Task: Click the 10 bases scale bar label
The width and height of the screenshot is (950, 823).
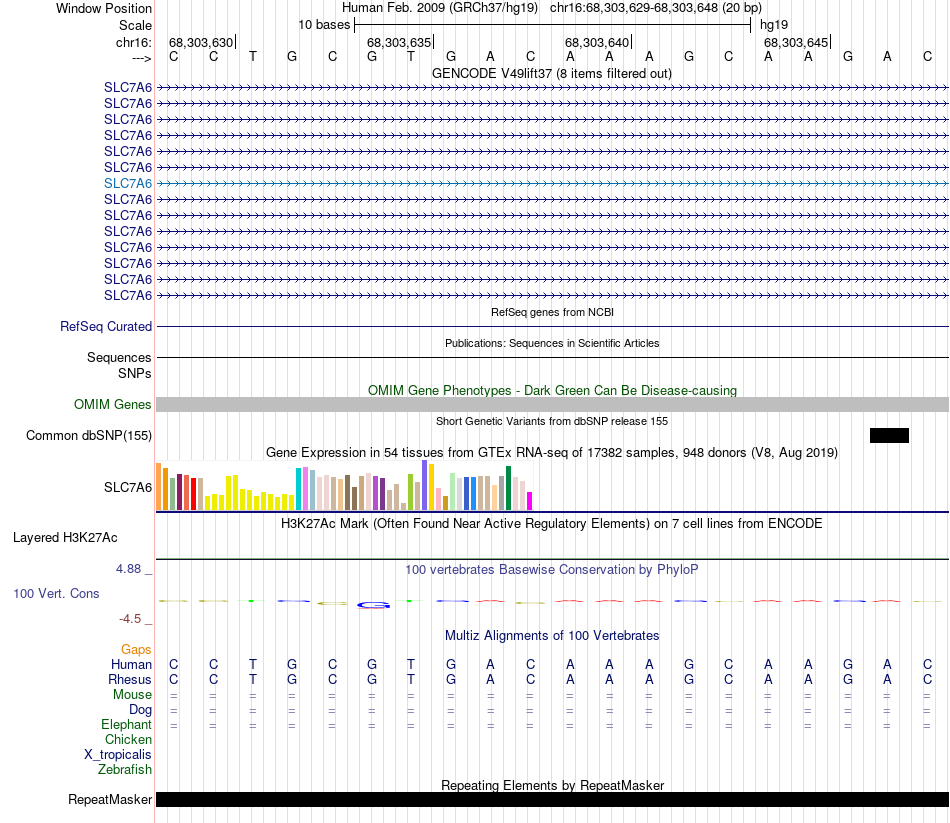Action: point(324,25)
